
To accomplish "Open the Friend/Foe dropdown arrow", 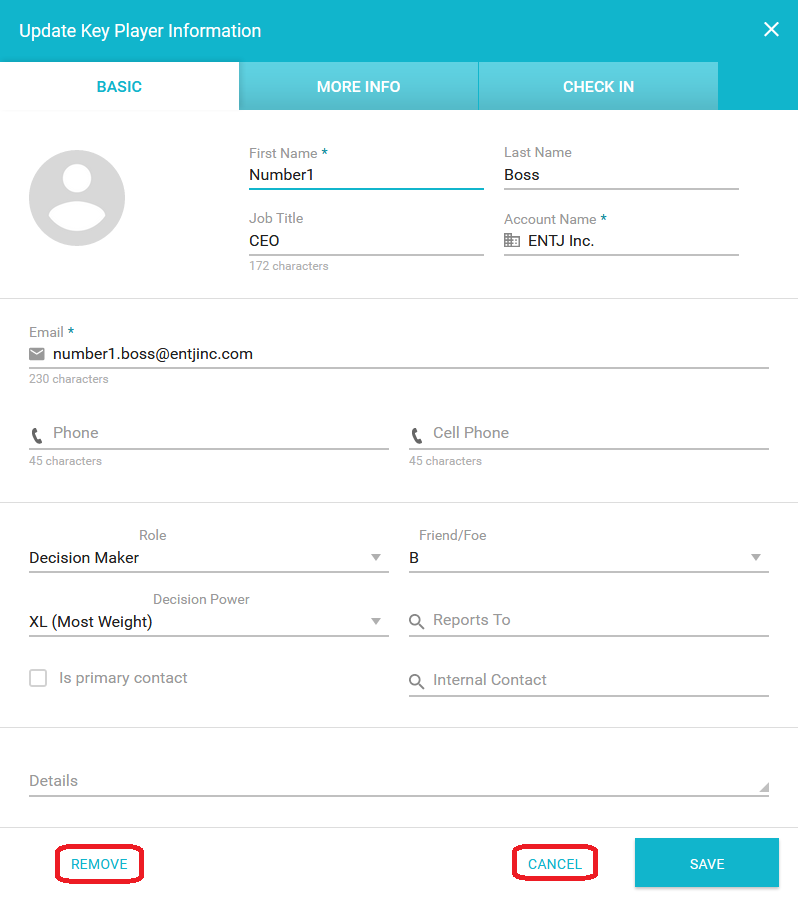I will pyautogui.click(x=756, y=557).
